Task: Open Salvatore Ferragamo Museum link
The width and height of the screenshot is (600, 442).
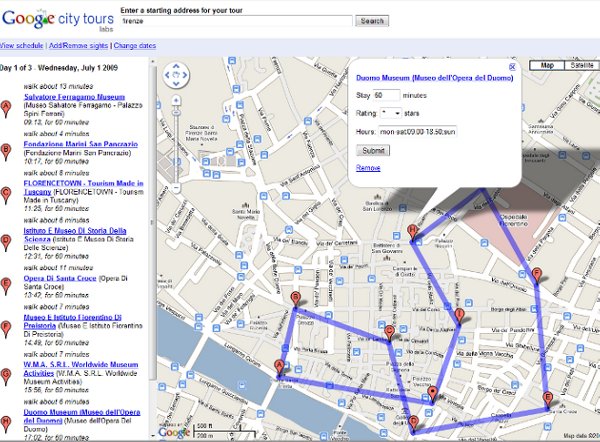Action: pyautogui.click(x=74, y=97)
